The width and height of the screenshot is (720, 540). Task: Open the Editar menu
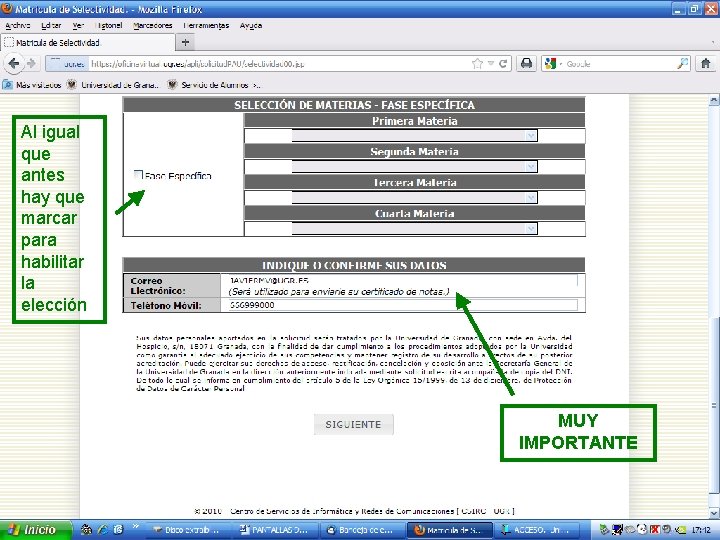click(x=51, y=25)
